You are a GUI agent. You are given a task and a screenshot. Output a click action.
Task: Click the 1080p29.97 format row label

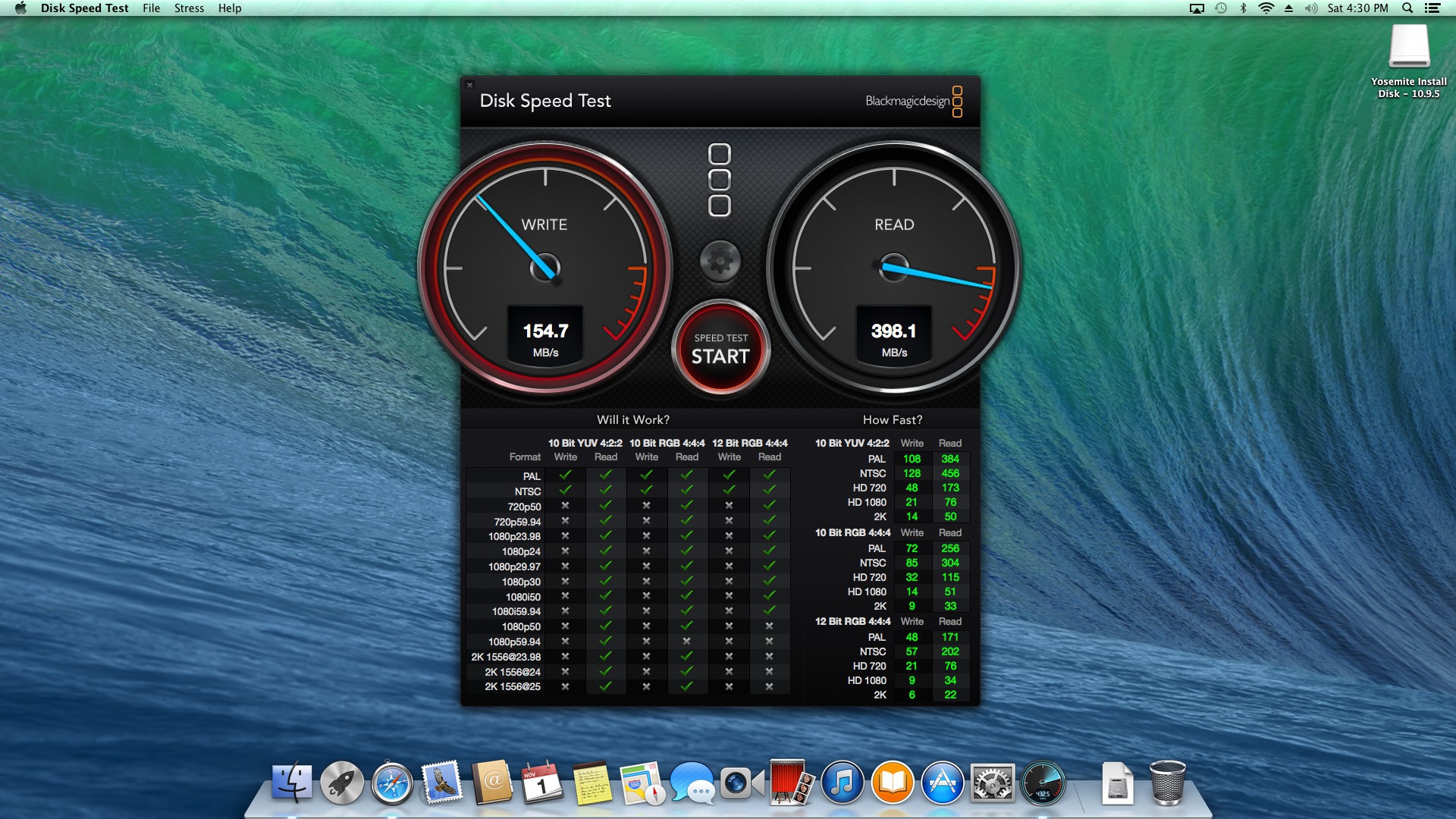pos(514,566)
